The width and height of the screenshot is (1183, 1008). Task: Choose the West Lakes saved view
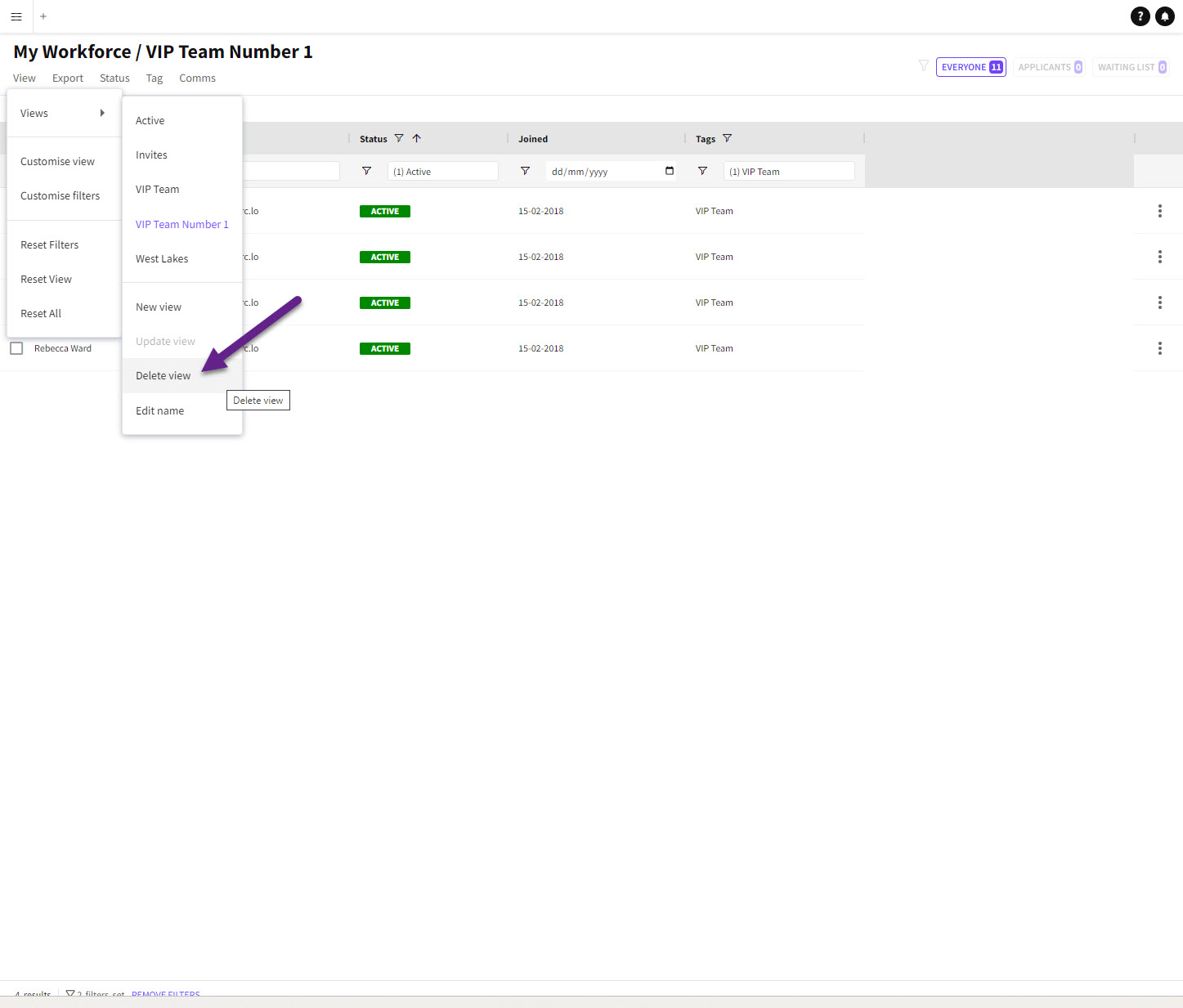pyautogui.click(x=162, y=259)
